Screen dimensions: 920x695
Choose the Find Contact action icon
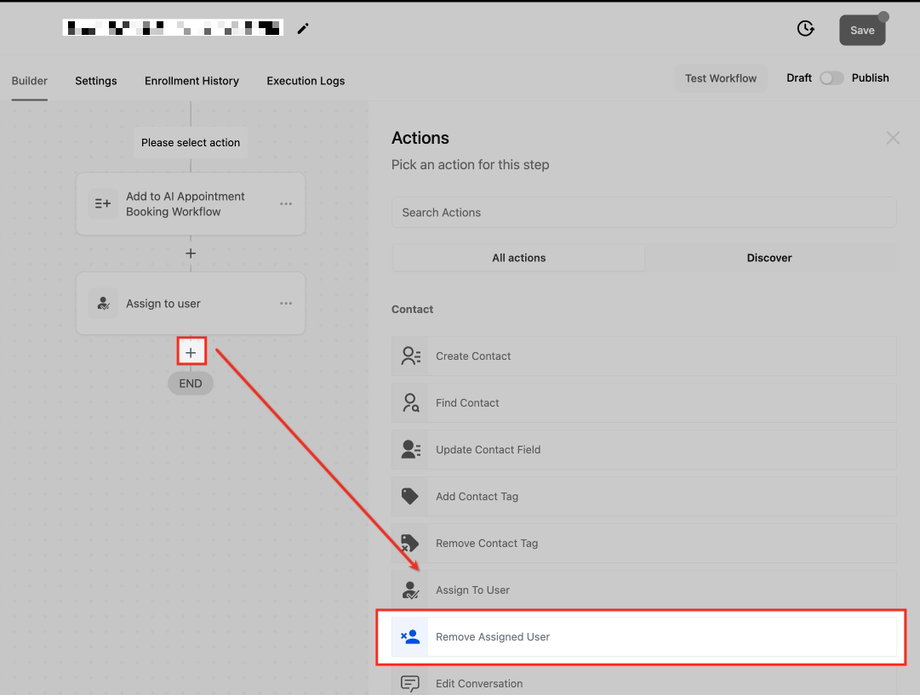(410, 402)
